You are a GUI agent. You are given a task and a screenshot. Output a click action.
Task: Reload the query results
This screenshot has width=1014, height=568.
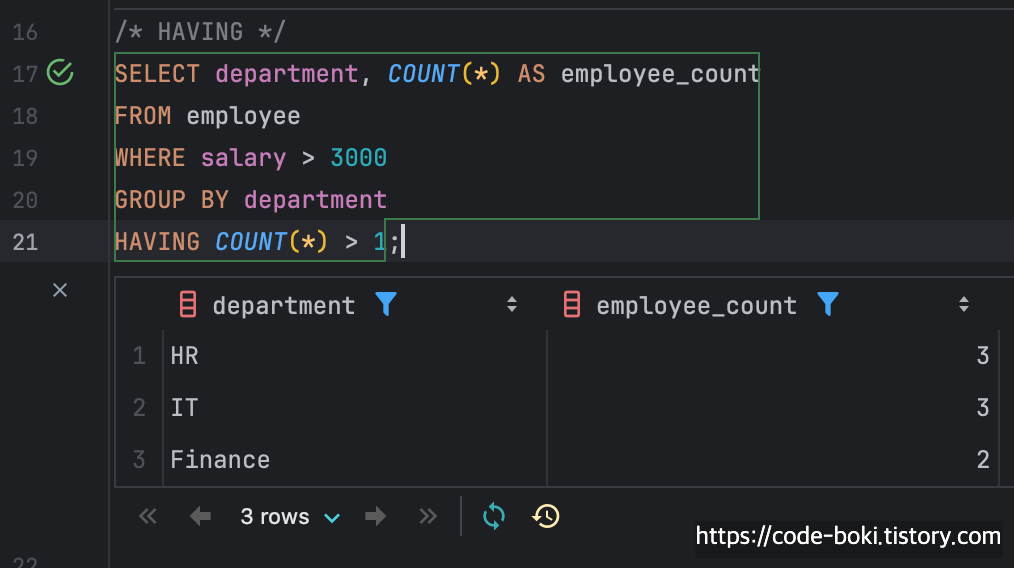tap(493, 516)
